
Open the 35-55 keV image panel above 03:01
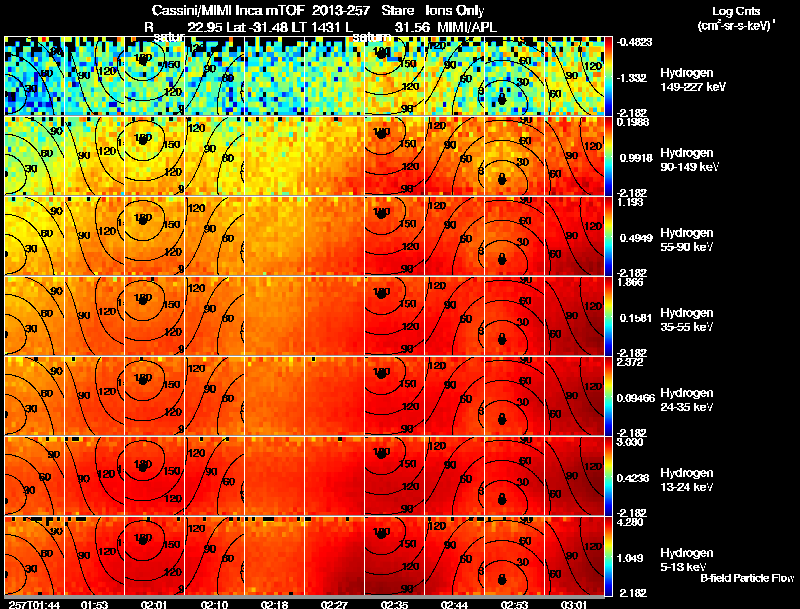tap(574, 316)
